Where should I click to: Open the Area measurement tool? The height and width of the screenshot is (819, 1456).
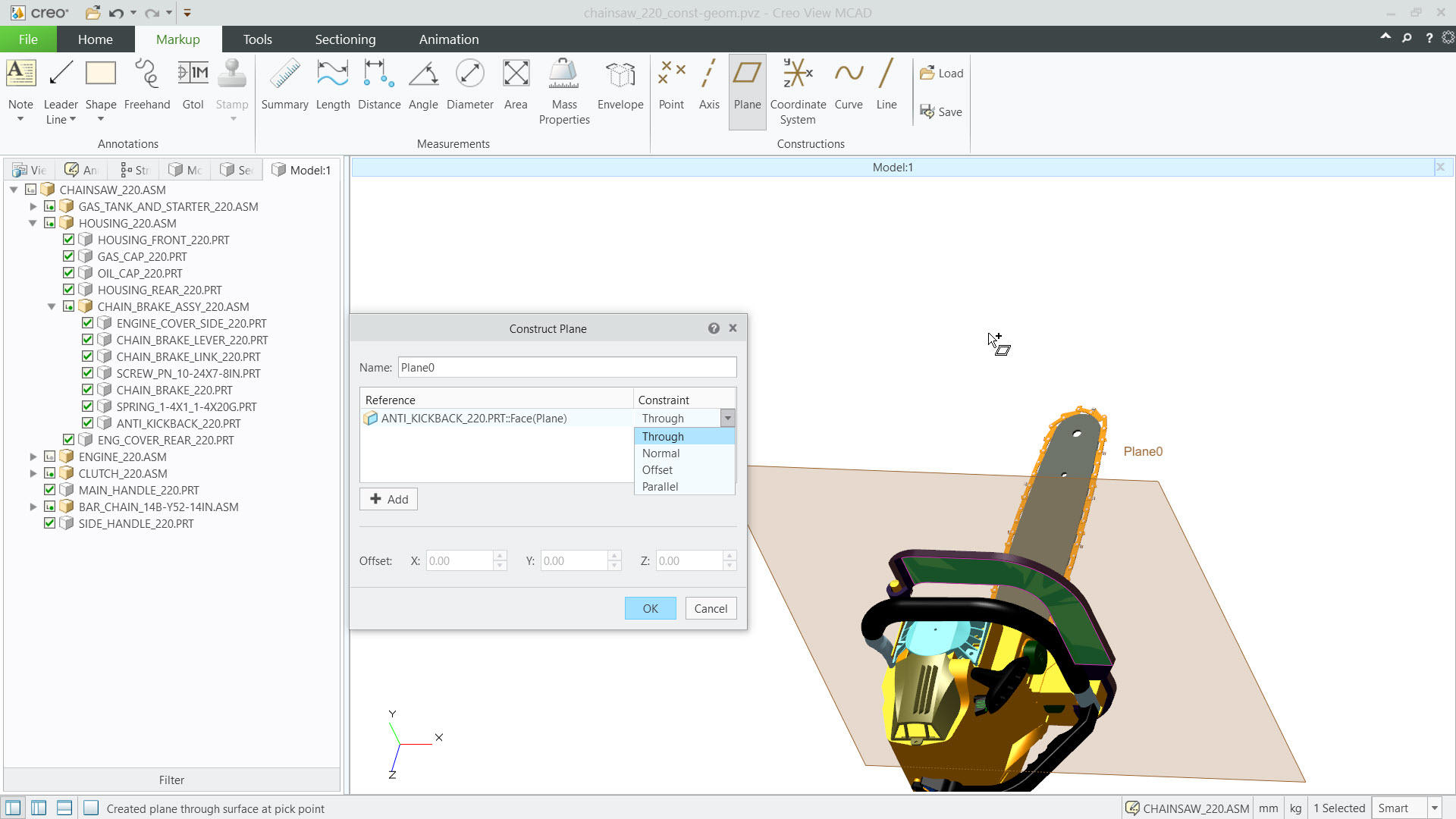[516, 85]
